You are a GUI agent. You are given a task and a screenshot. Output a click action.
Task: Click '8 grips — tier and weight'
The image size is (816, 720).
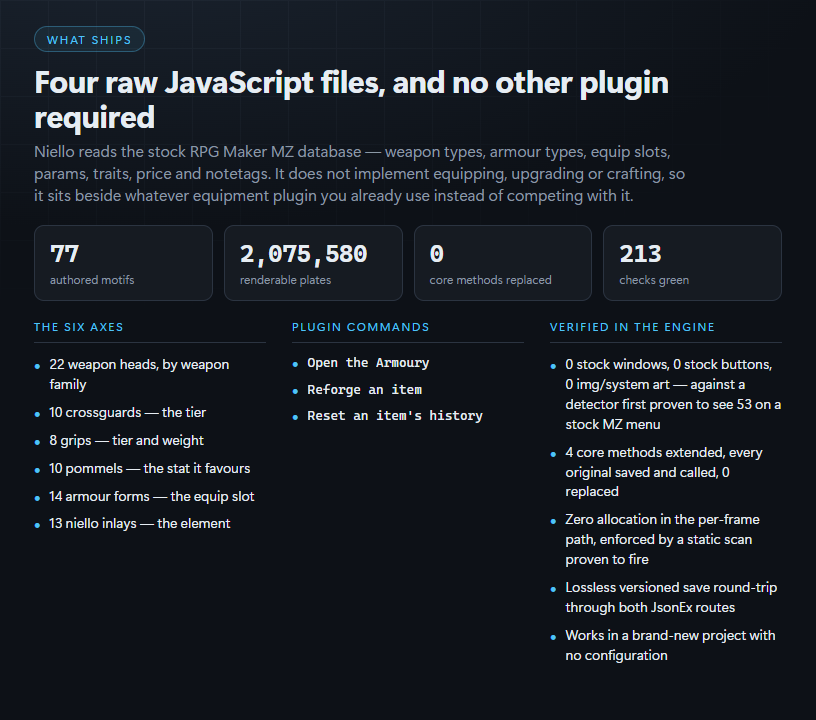pos(126,441)
